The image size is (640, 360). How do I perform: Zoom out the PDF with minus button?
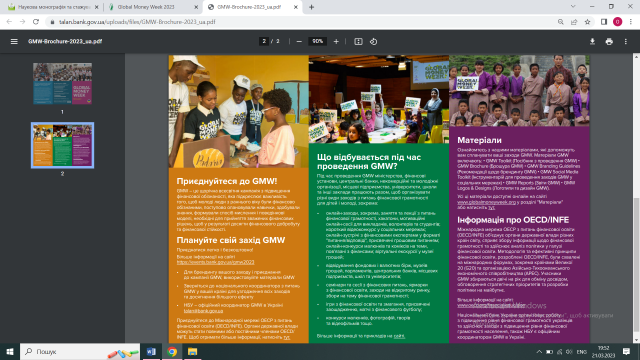click(x=299, y=41)
